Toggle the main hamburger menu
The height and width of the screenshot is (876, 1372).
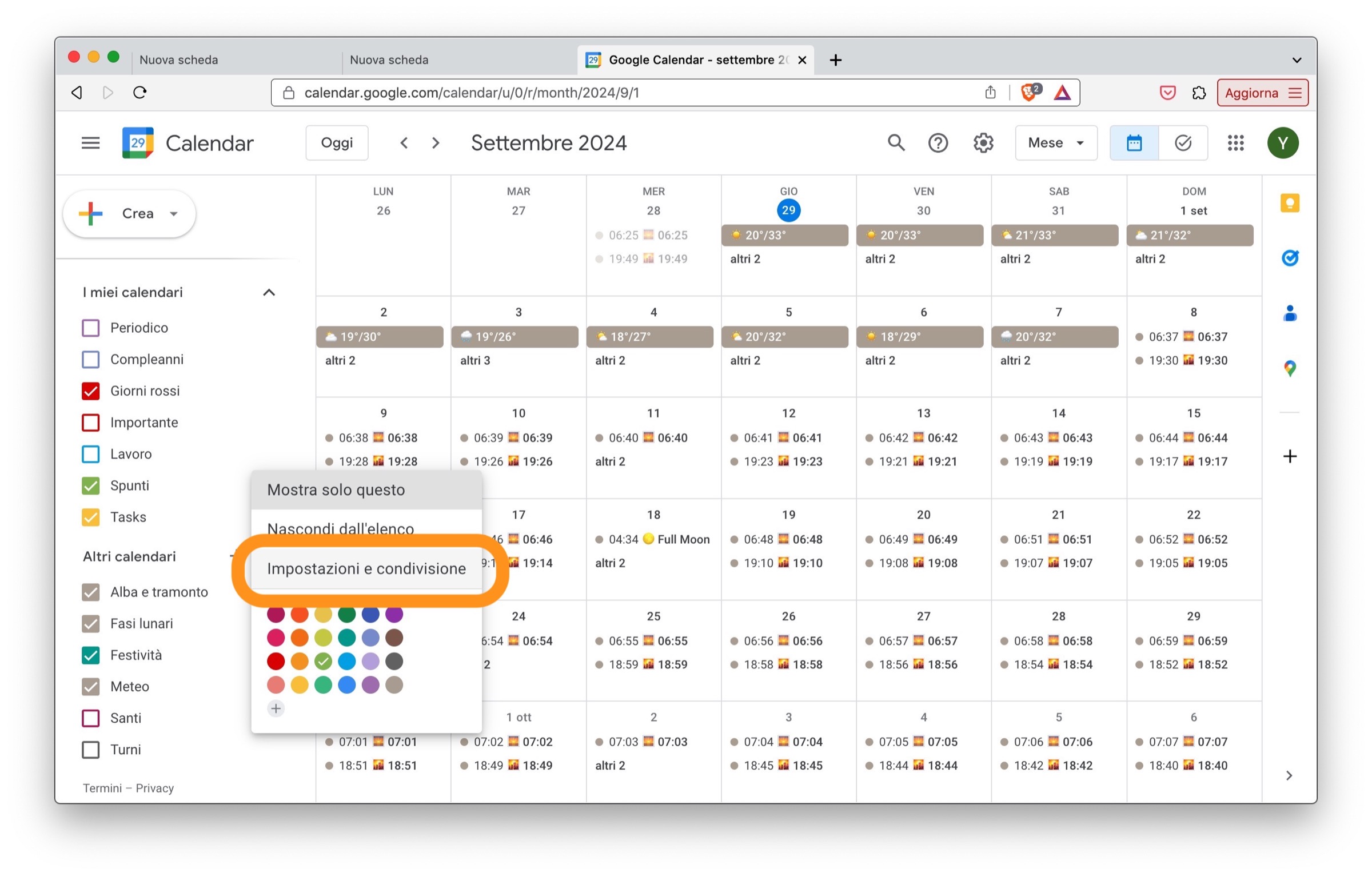(90, 143)
